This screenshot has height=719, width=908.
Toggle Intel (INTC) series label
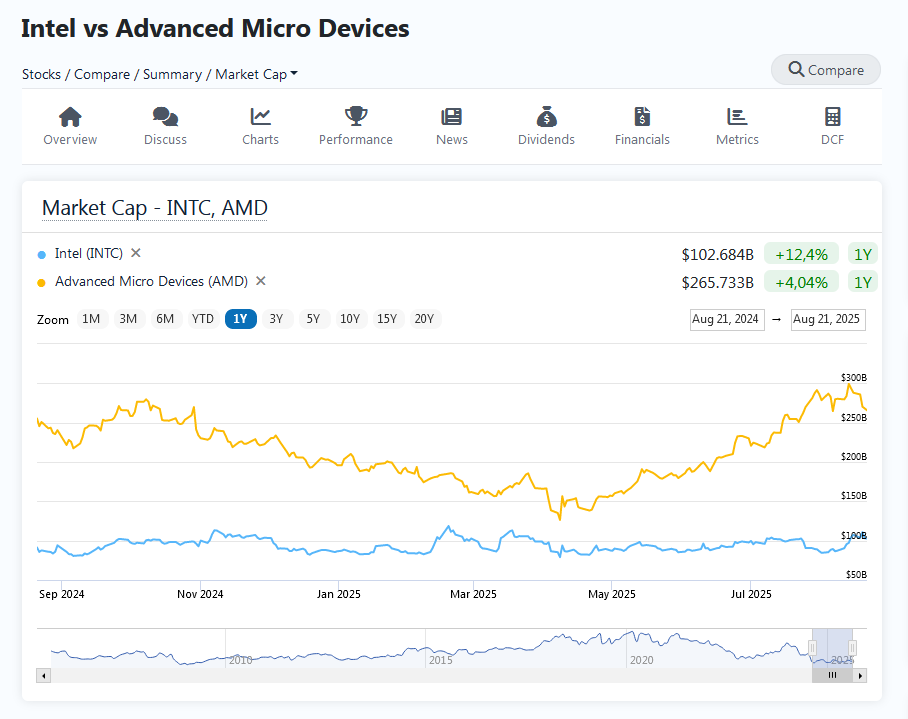point(89,253)
